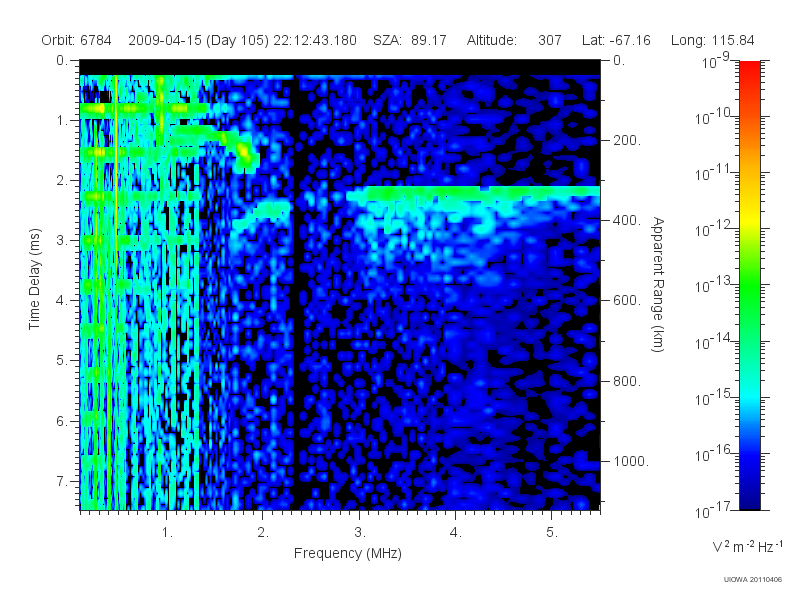Click the 400. tick on the apparent range axis
The height and width of the screenshot is (600, 800).
(627, 220)
